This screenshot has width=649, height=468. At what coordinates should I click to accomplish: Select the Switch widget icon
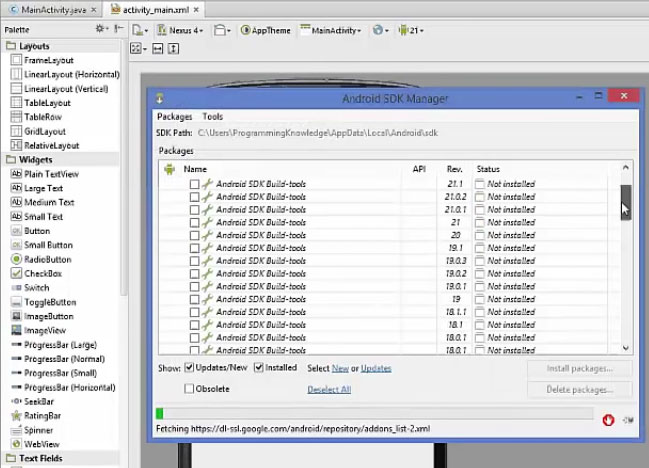[16, 288]
